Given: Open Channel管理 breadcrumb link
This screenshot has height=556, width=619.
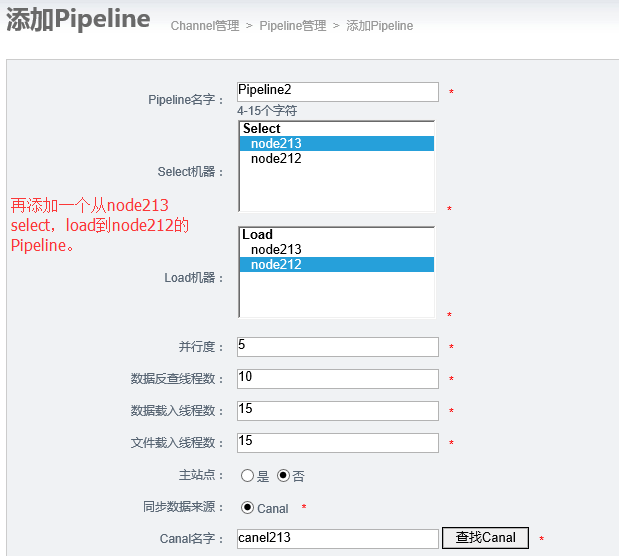Looking at the screenshot, I should pyautogui.click(x=205, y=26).
